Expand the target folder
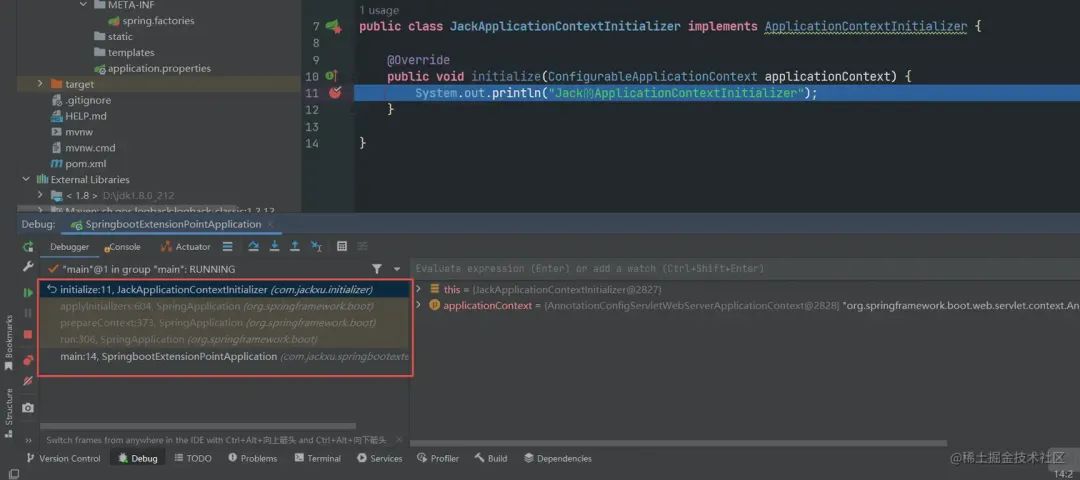The height and width of the screenshot is (480, 1080). point(40,84)
